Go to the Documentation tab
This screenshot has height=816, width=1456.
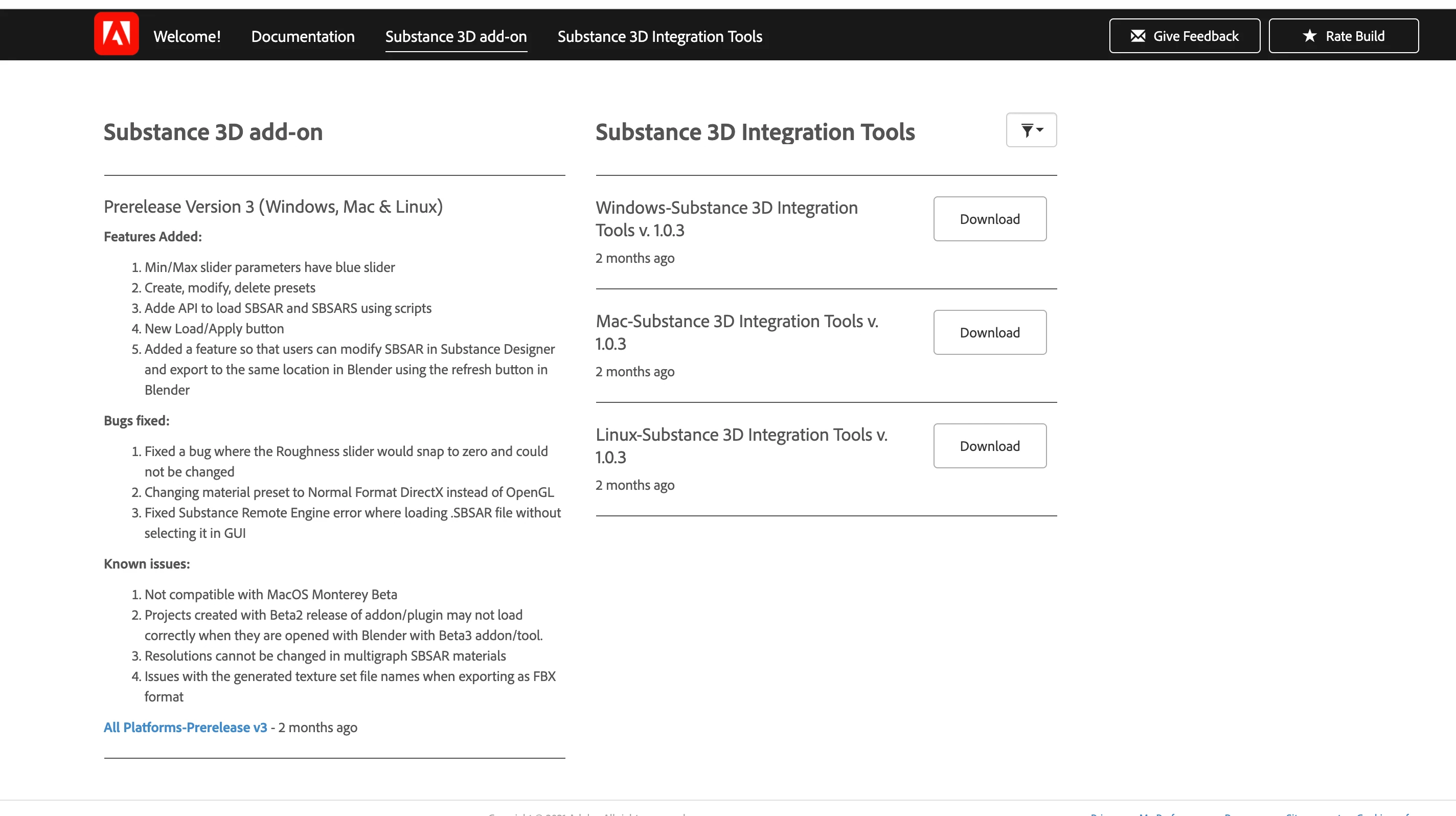303,37
